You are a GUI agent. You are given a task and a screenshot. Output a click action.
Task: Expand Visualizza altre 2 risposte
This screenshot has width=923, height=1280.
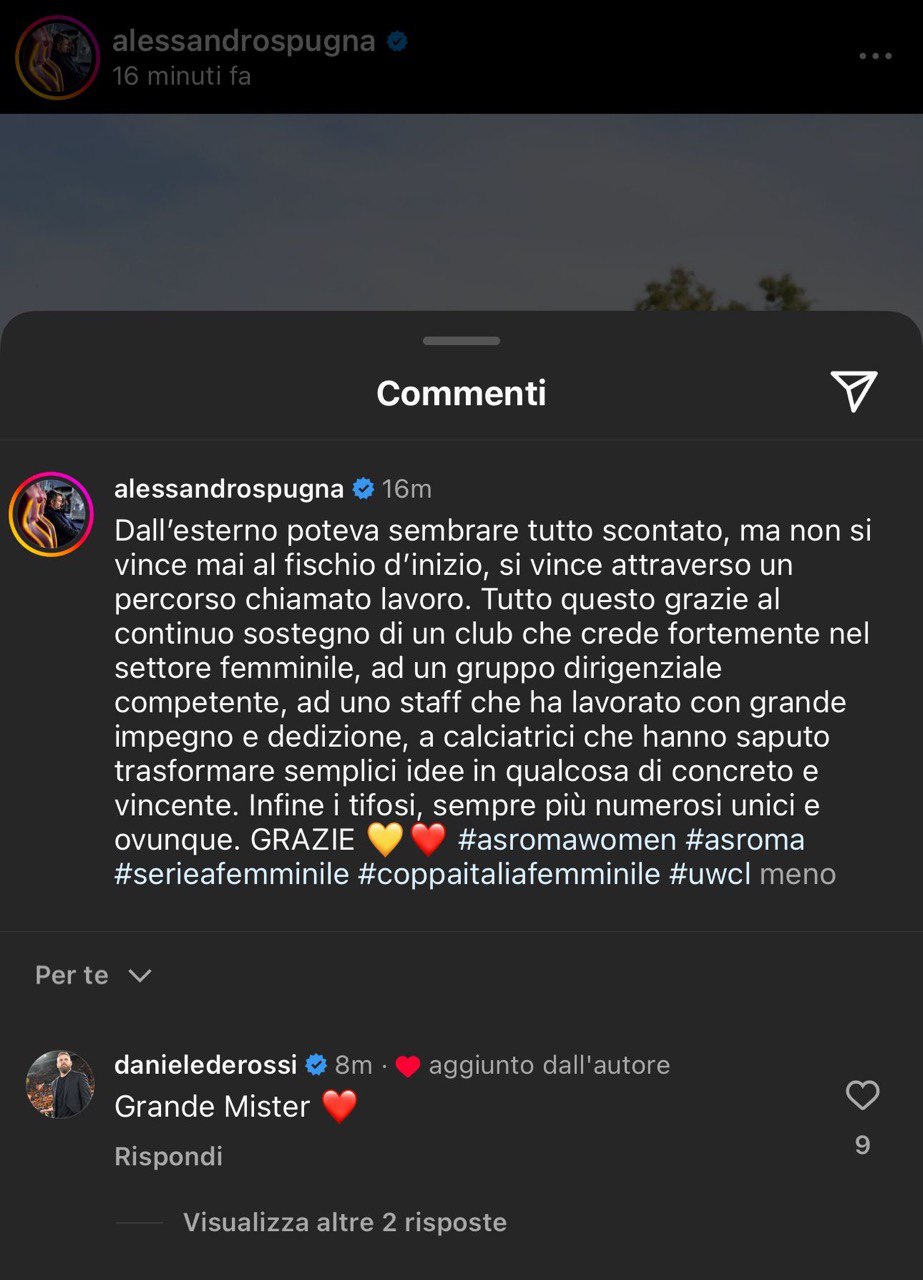click(345, 1222)
